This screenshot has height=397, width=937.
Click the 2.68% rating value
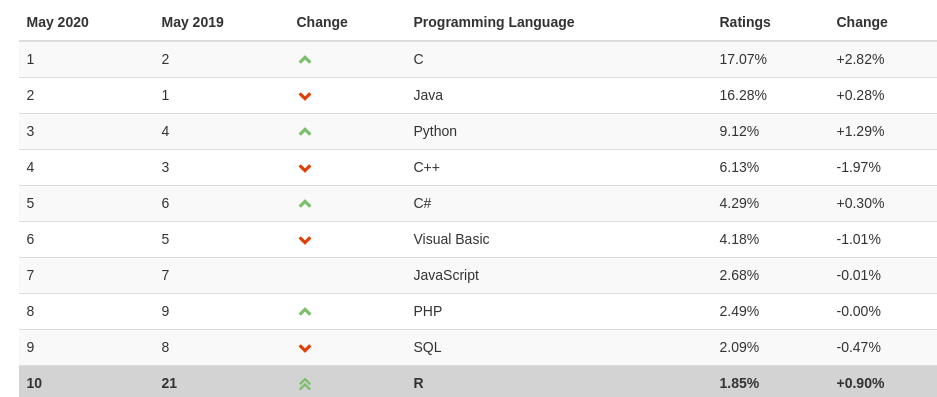(739, 275)
